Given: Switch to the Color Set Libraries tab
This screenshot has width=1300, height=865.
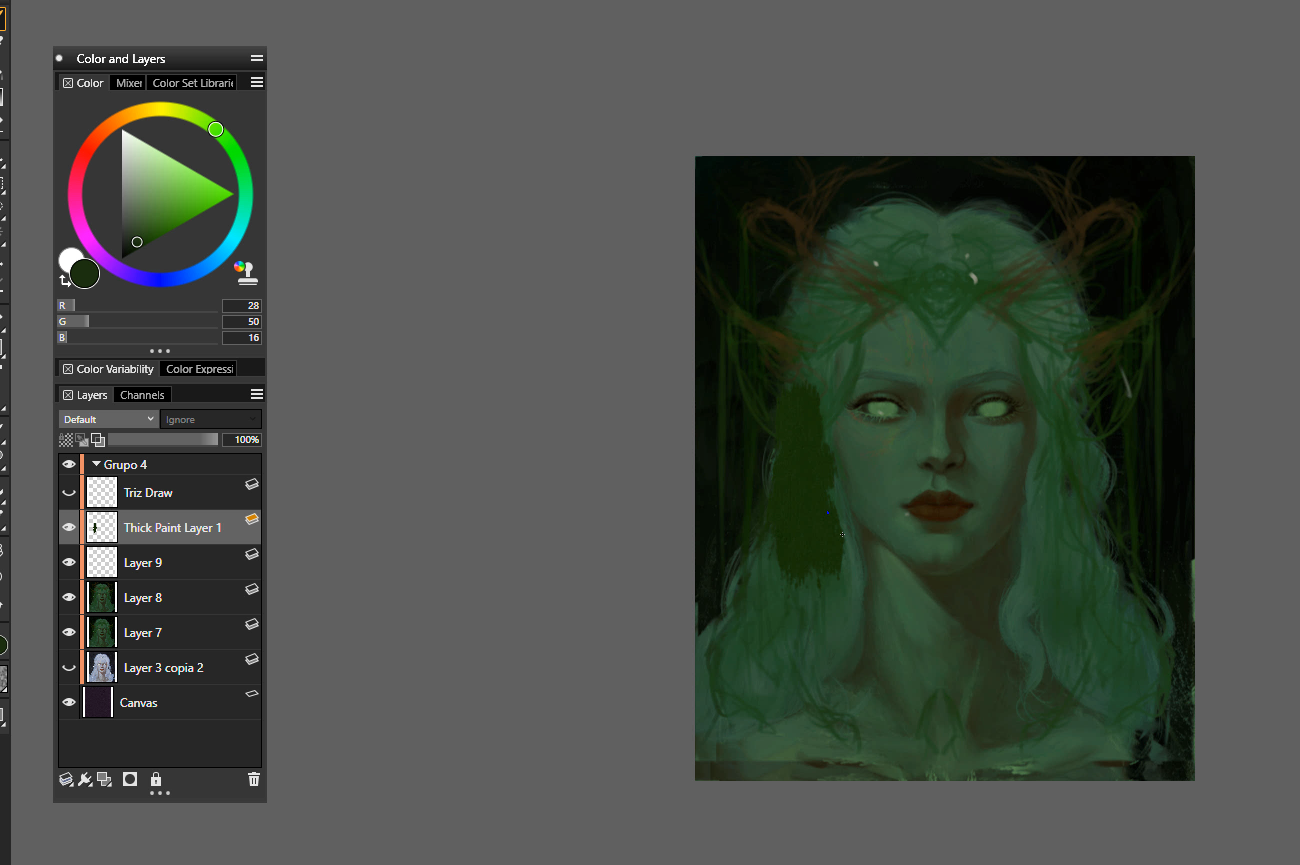Looking at the screenshot, I should [x=193, y=83].
